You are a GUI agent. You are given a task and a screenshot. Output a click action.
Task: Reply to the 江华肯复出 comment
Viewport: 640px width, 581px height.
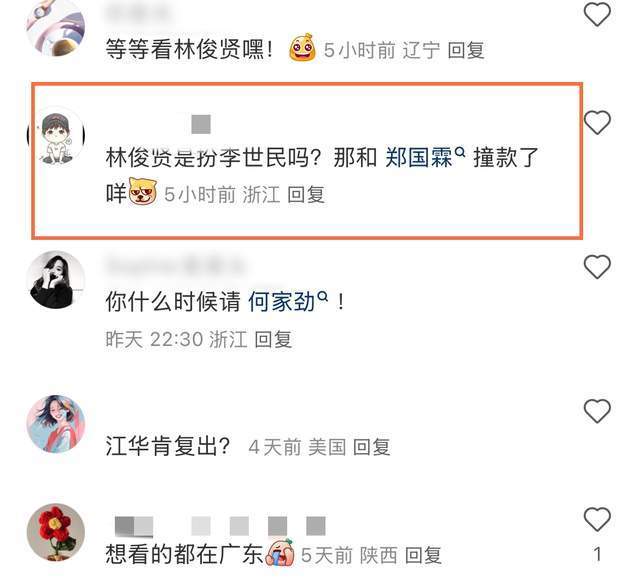(371, 447)
